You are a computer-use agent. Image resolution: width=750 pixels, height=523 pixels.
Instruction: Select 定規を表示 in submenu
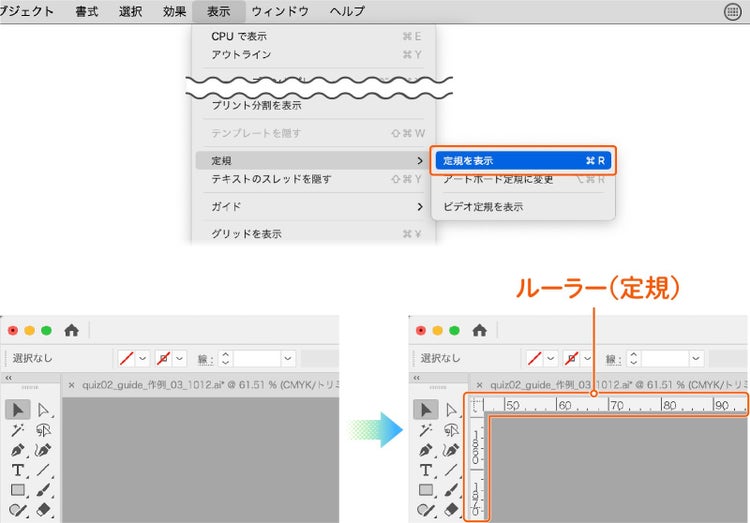click(523, 161)
